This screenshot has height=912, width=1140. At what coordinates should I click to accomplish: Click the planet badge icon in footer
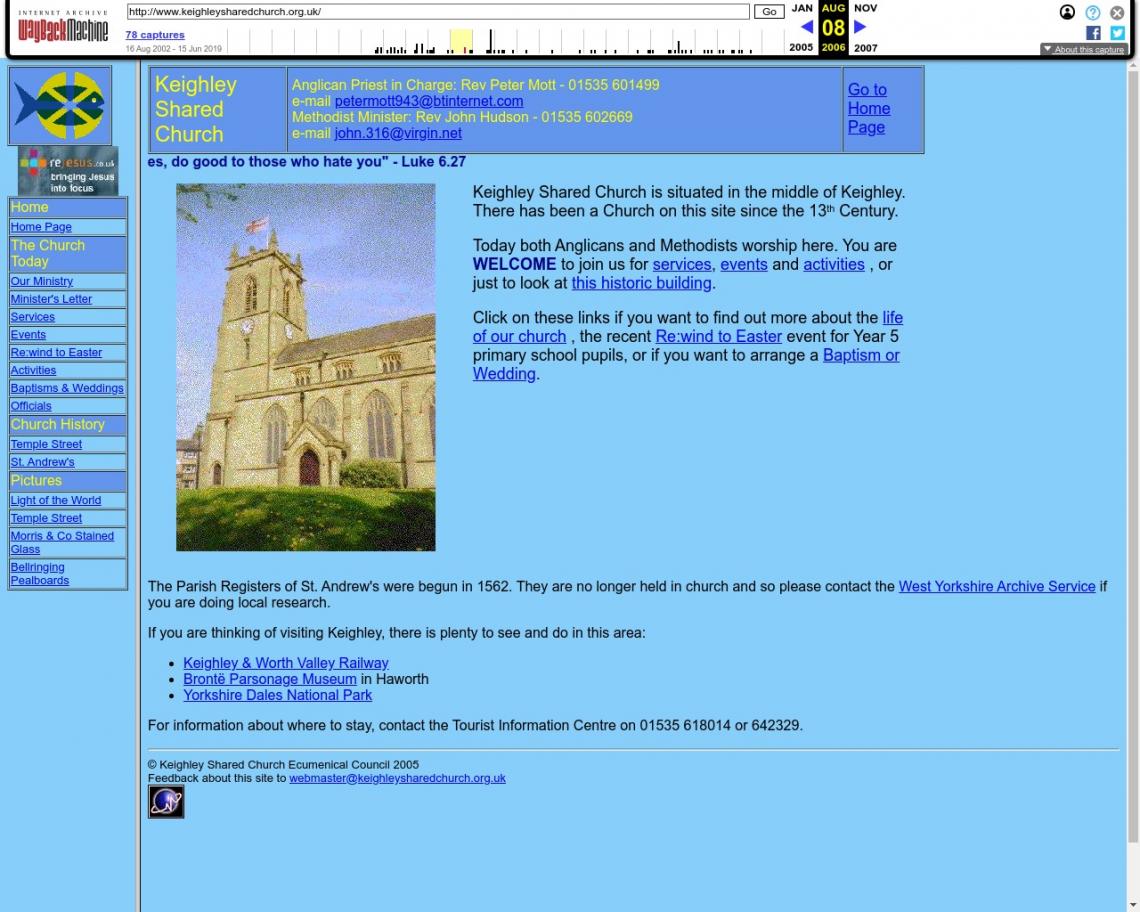166,801
